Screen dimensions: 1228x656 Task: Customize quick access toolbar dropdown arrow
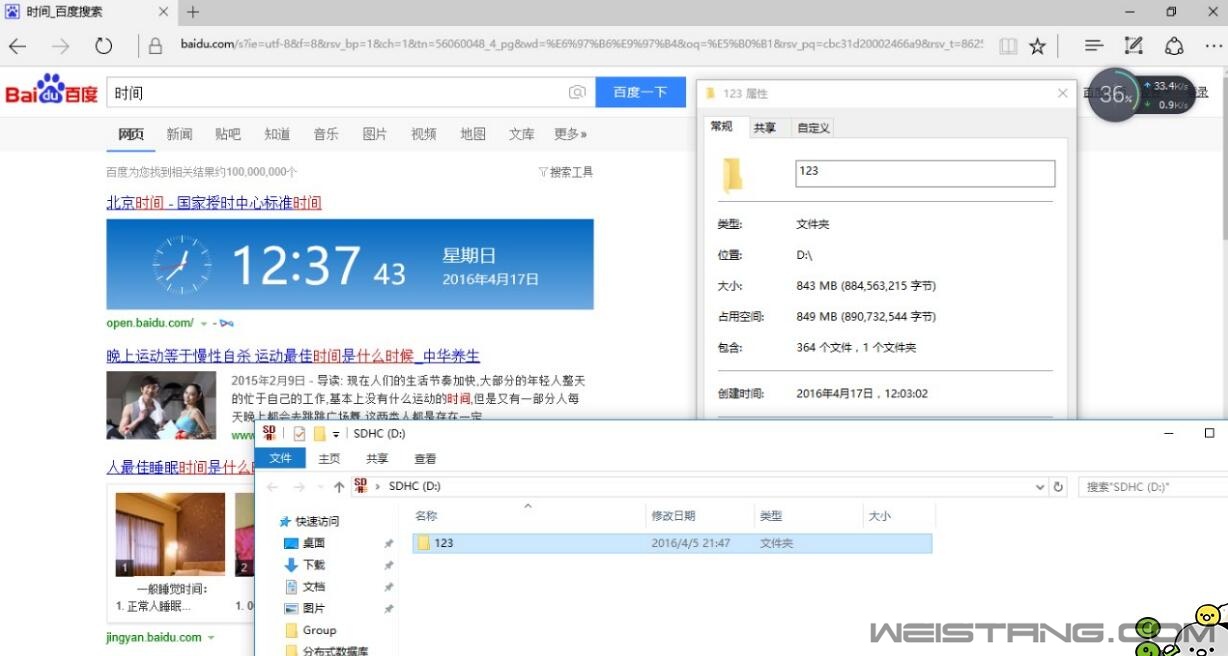pos(336,434)
